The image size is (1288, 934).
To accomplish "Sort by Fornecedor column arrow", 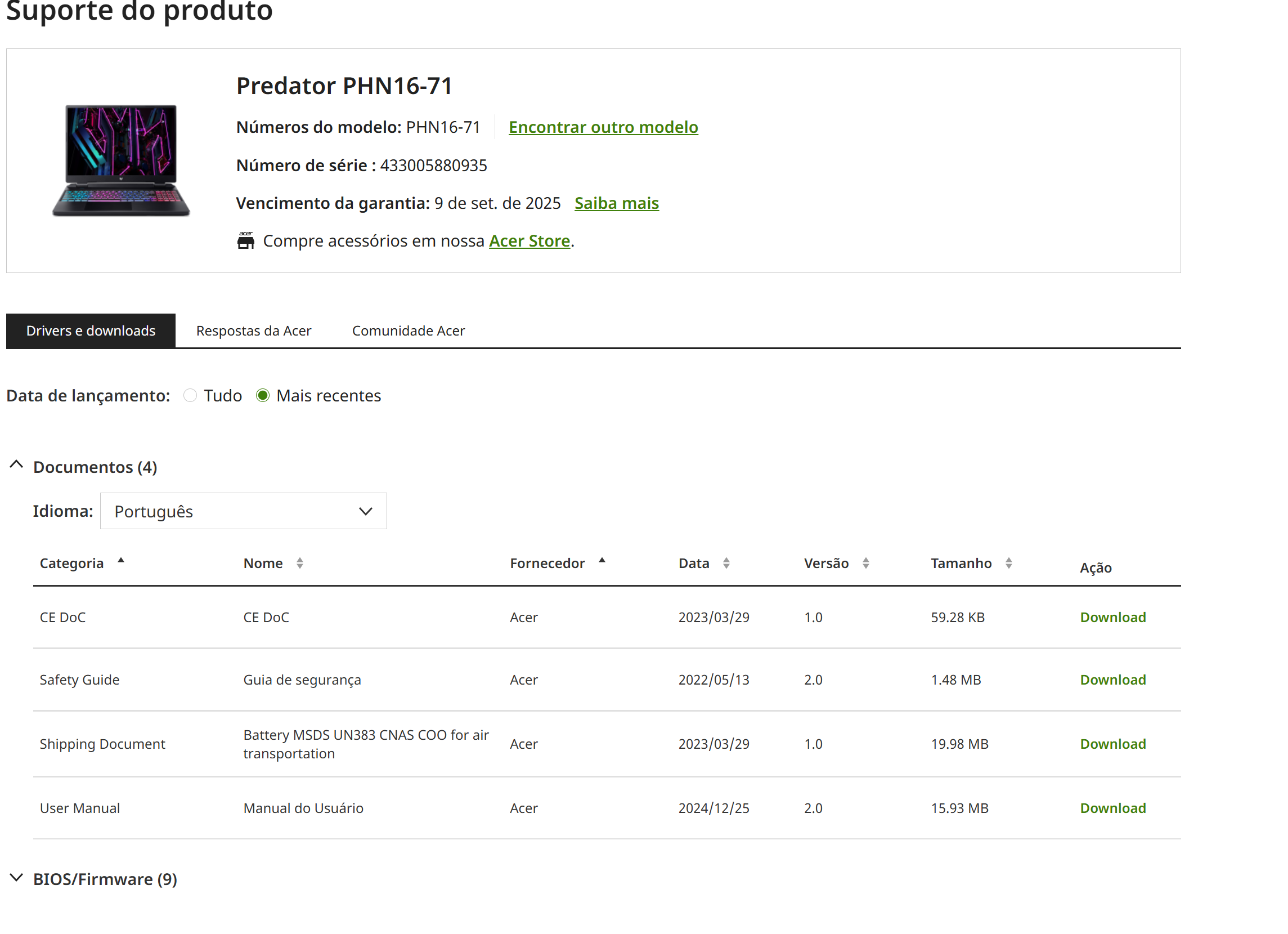I will pos(602,561).
